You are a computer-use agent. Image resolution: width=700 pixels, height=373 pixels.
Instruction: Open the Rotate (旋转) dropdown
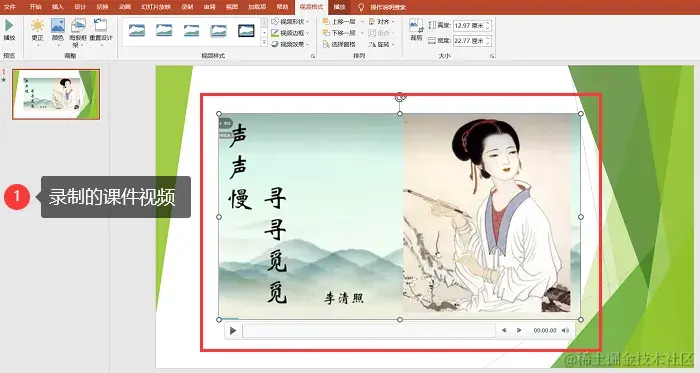(x=382, y=44)
